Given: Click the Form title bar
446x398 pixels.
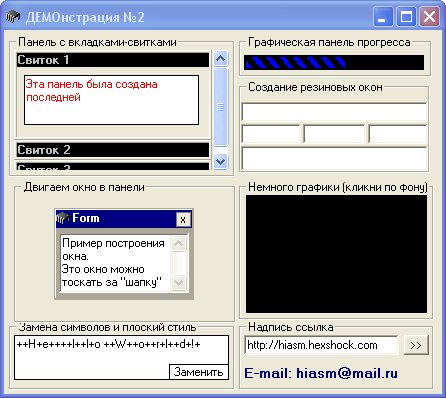Looking at the screenshot, I should pos(124,219).
